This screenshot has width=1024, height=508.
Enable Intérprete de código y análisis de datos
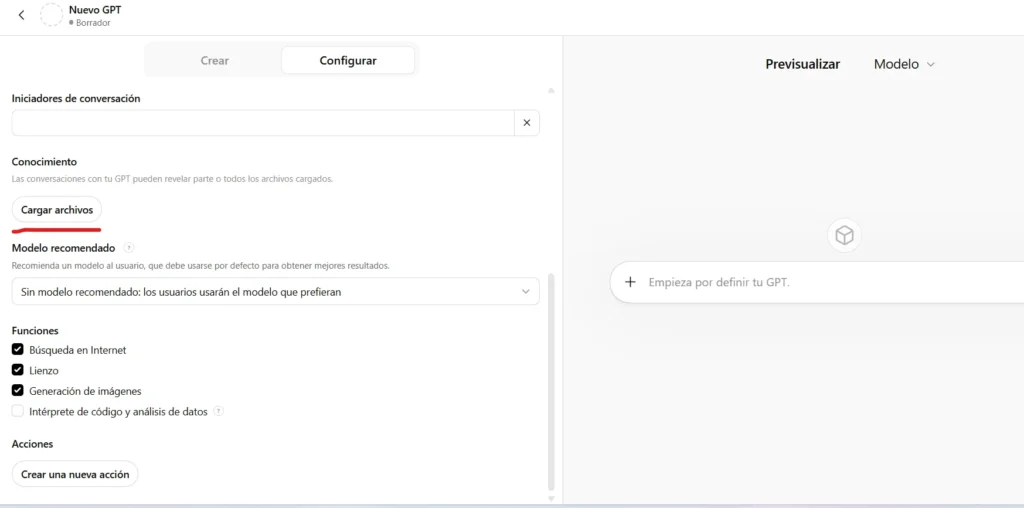[x=18, y=411]
